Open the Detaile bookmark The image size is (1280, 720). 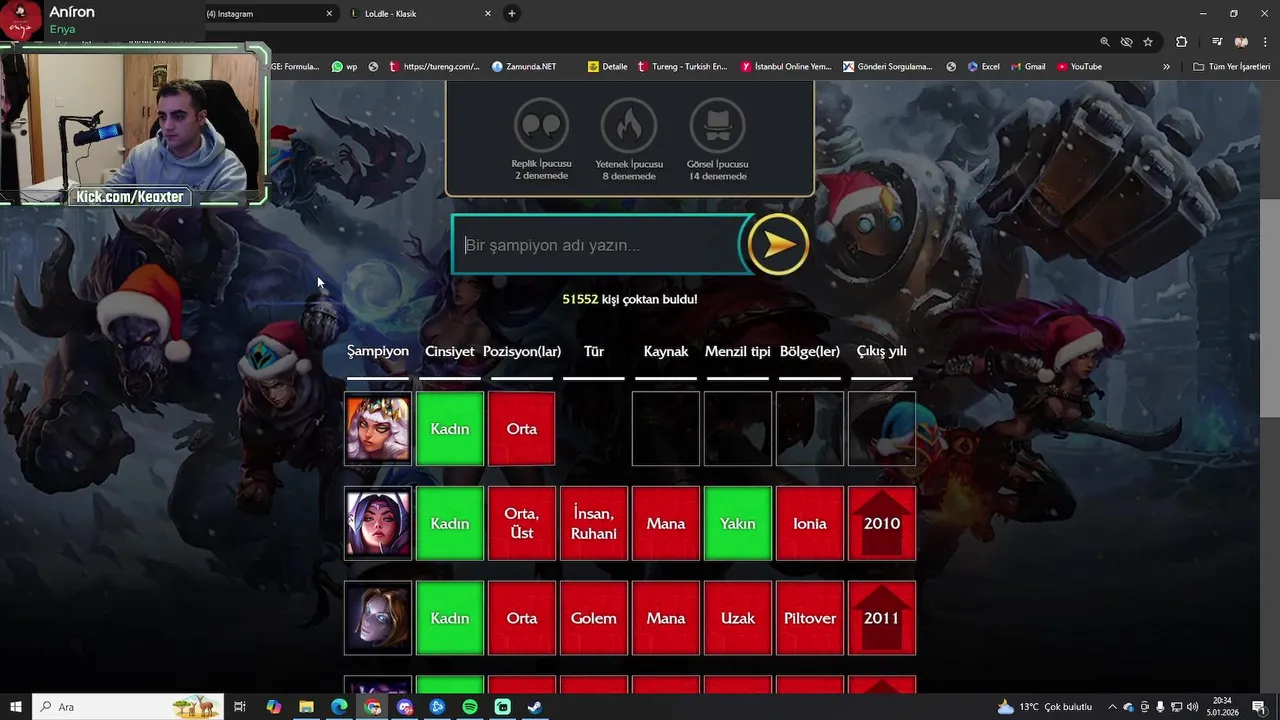tap(608, 67)
